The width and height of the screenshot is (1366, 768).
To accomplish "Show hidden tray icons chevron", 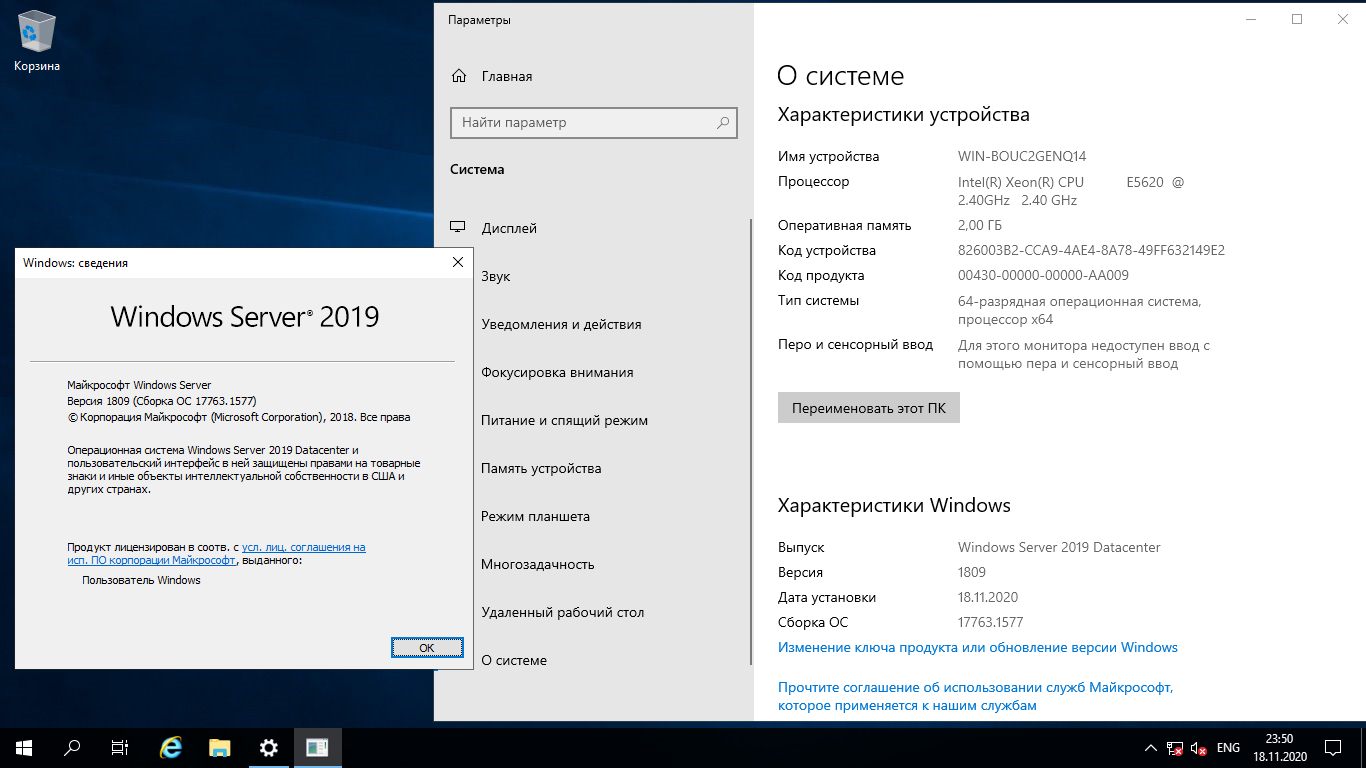I will pyautogui.click(x=1150, y=748).
